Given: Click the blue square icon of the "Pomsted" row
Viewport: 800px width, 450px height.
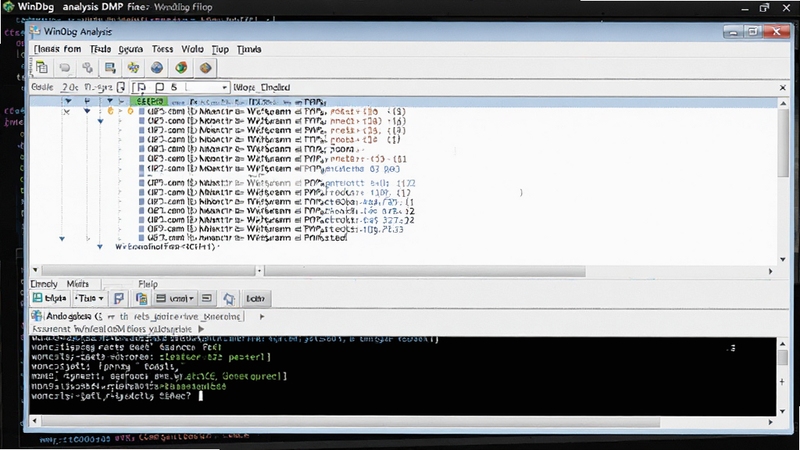Looking at the screenshot, I should coord(142,238).
